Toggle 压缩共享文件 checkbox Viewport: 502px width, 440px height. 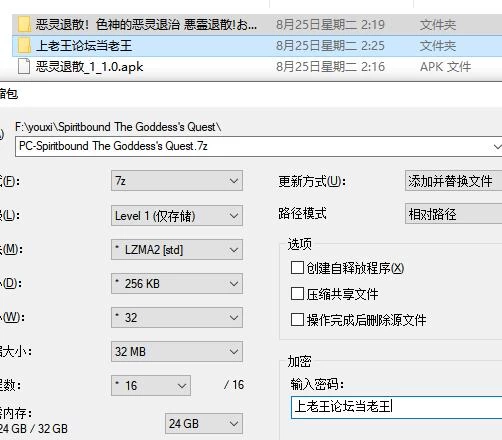click(297, 294)
